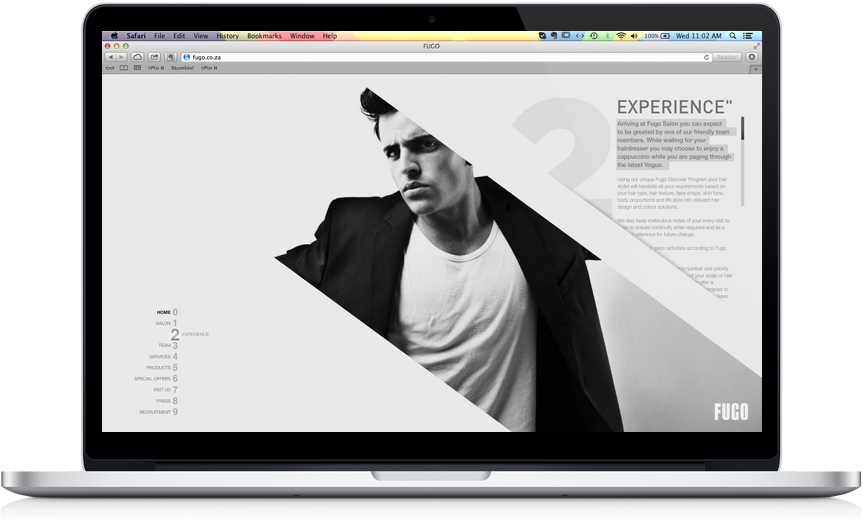Go to SALON 1 in site navigation
This screenshot has width=863, height=525.
pyautogui.click(x=166, y=323)
